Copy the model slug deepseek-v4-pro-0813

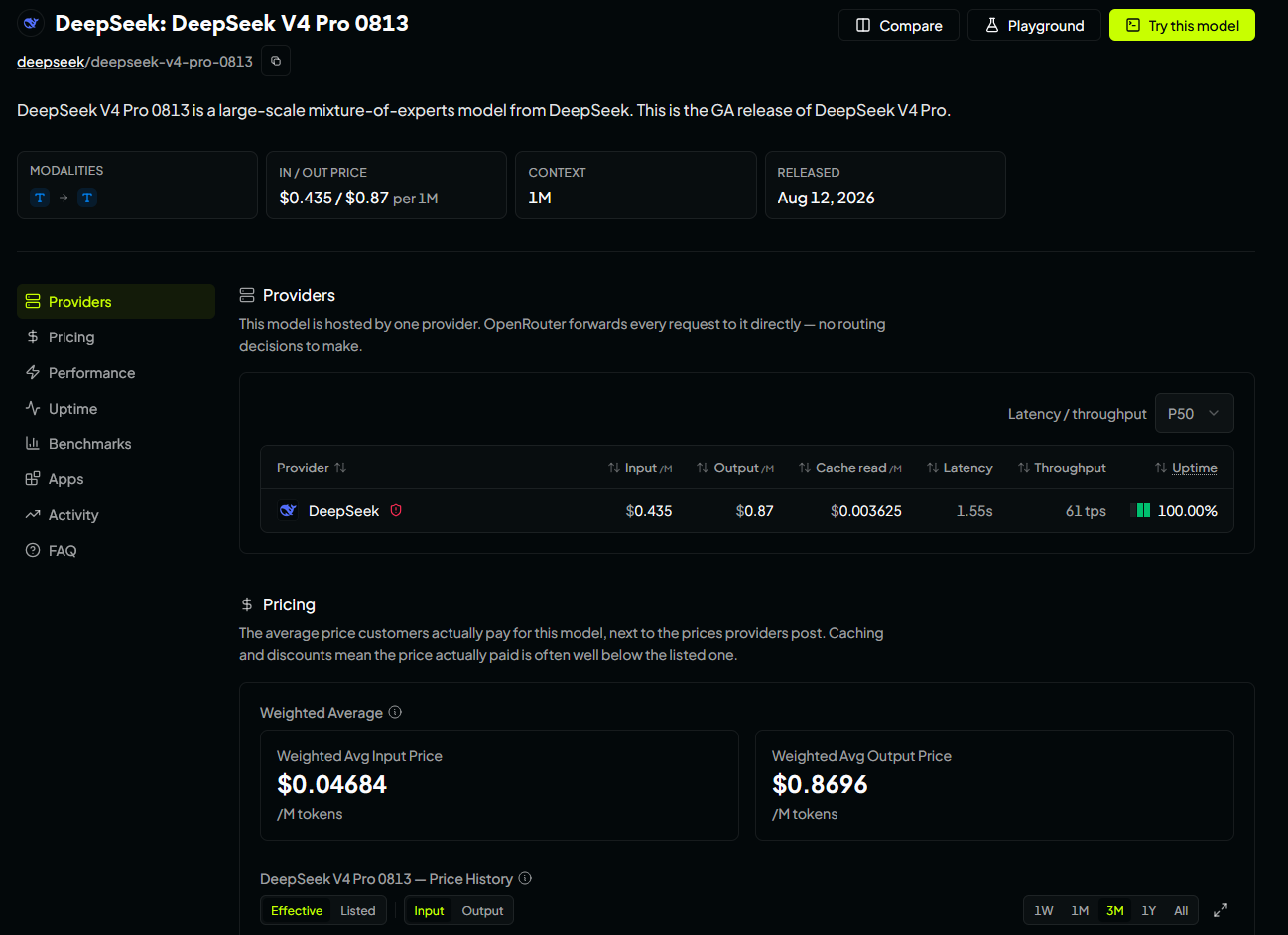pyautogui.click(x=276, y=61)
